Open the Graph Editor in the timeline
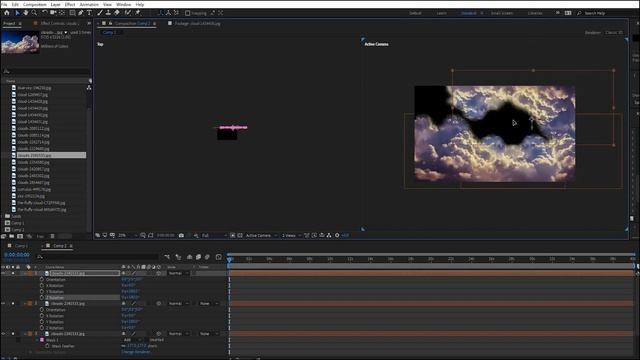This screenshot has width=640, height=360. [x=219, y=257]
